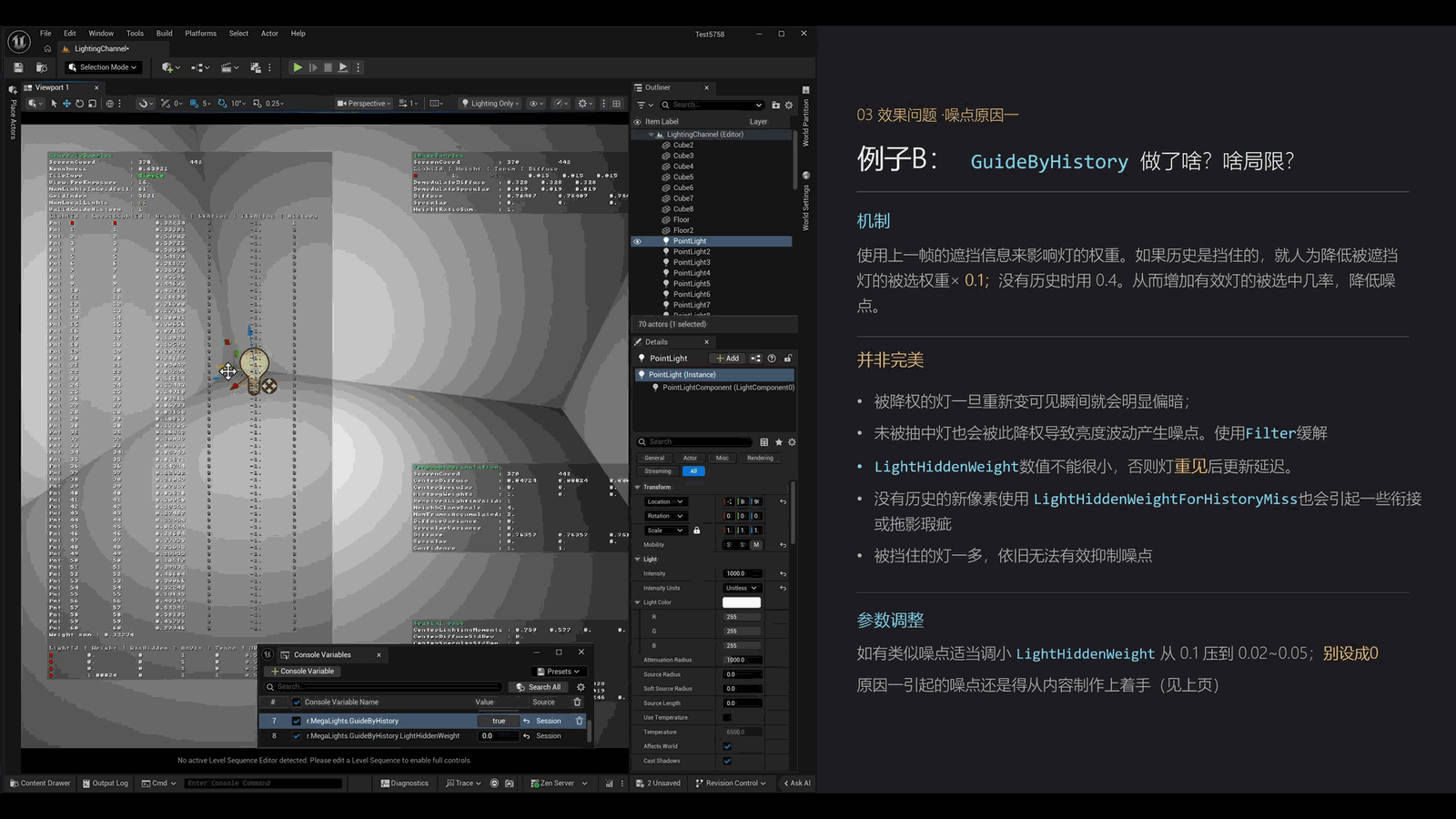
Task: Toggle visibility eye of PointLight in the Outliner
Action: click(x=637, y=241)
